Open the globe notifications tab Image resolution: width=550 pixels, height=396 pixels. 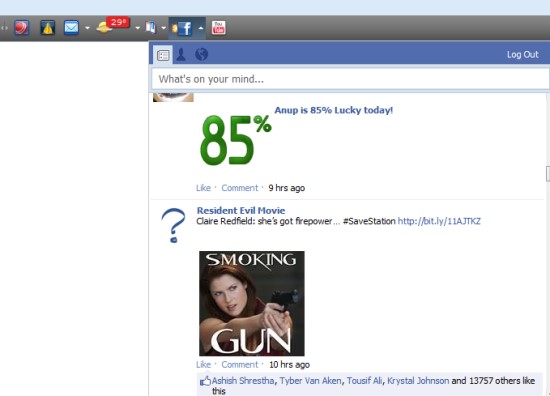(x=202, y=54)
